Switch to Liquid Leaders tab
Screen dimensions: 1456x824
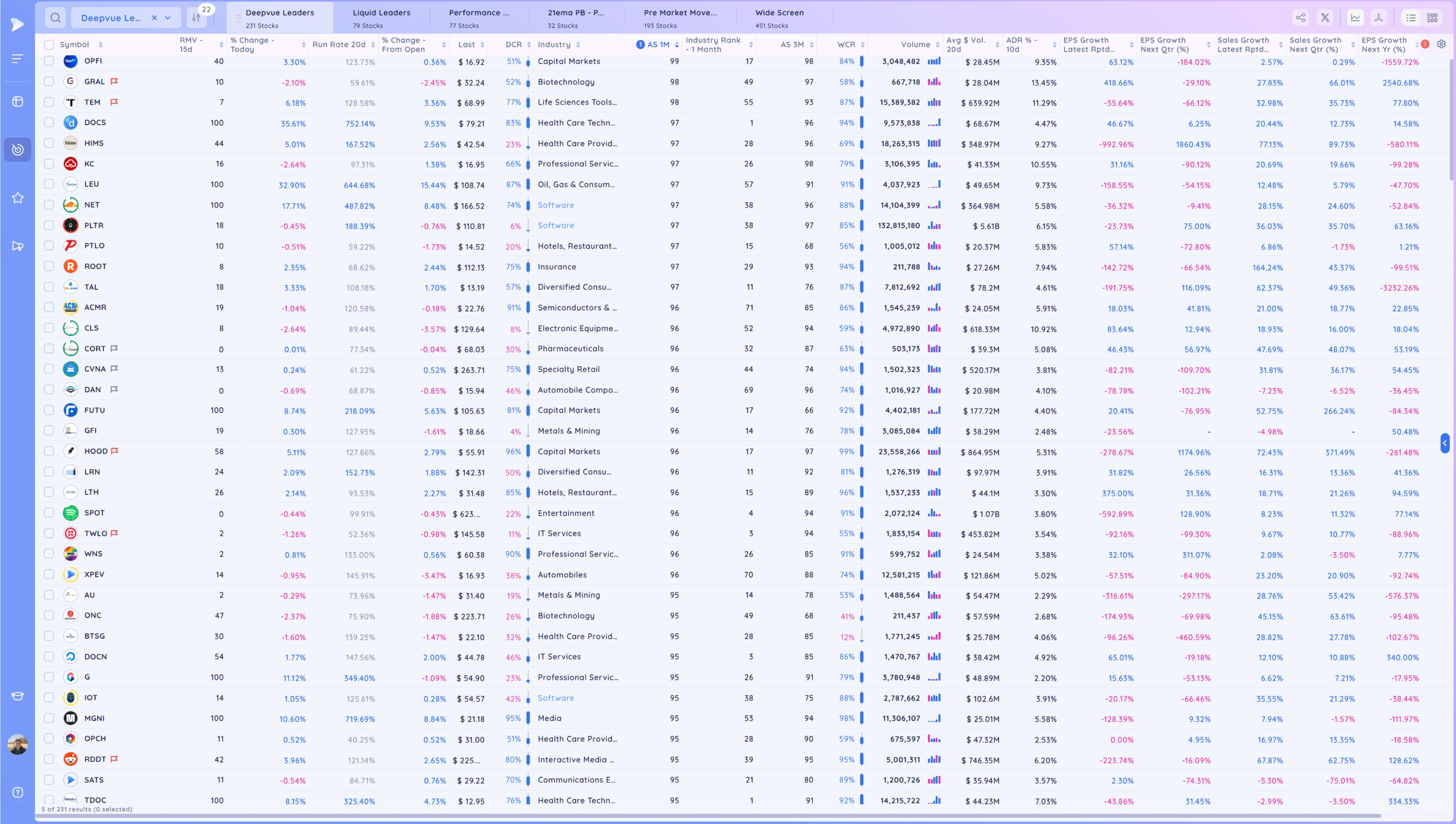tap(381, 17)
